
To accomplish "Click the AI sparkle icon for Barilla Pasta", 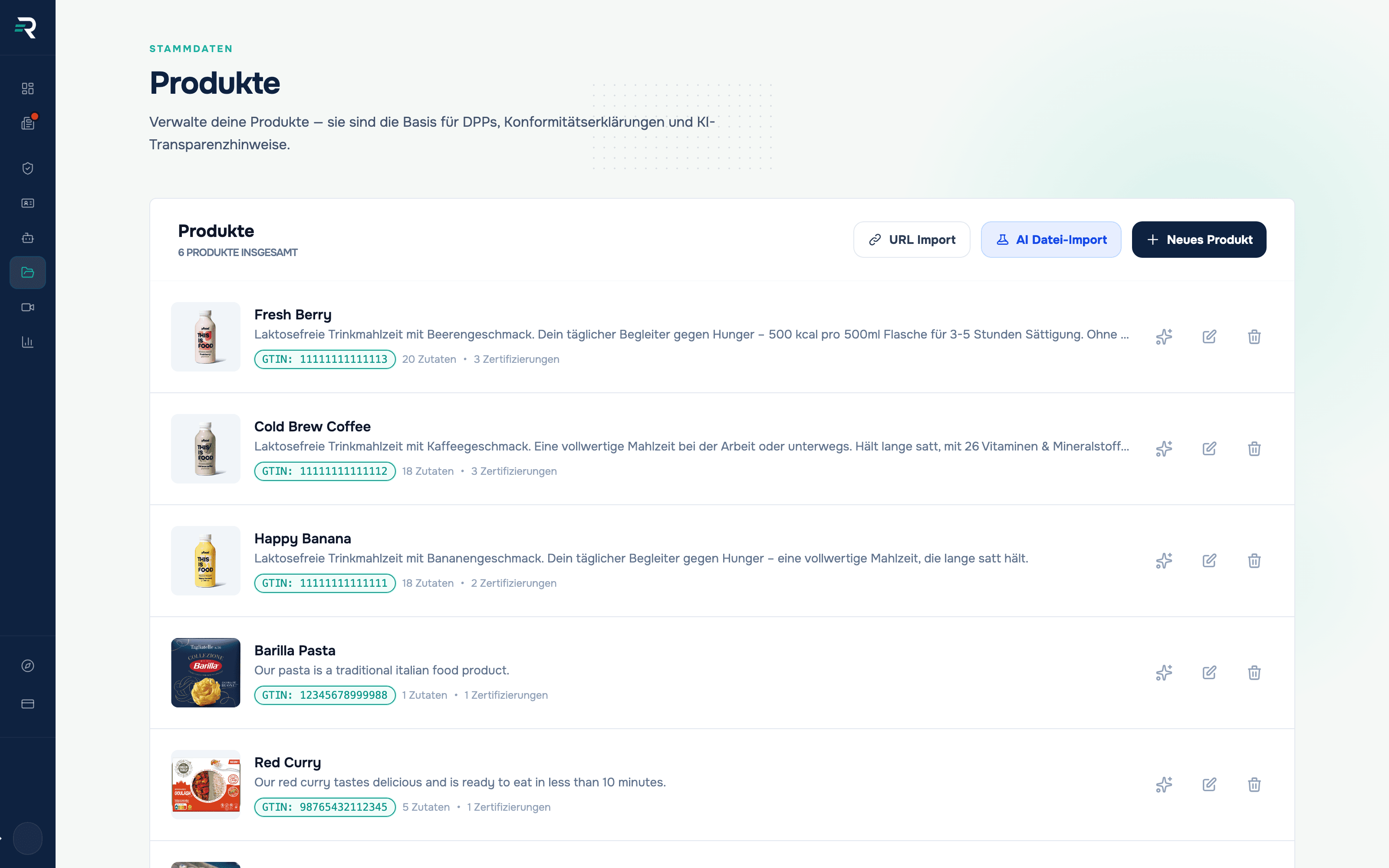I will tap(1164, 672).
